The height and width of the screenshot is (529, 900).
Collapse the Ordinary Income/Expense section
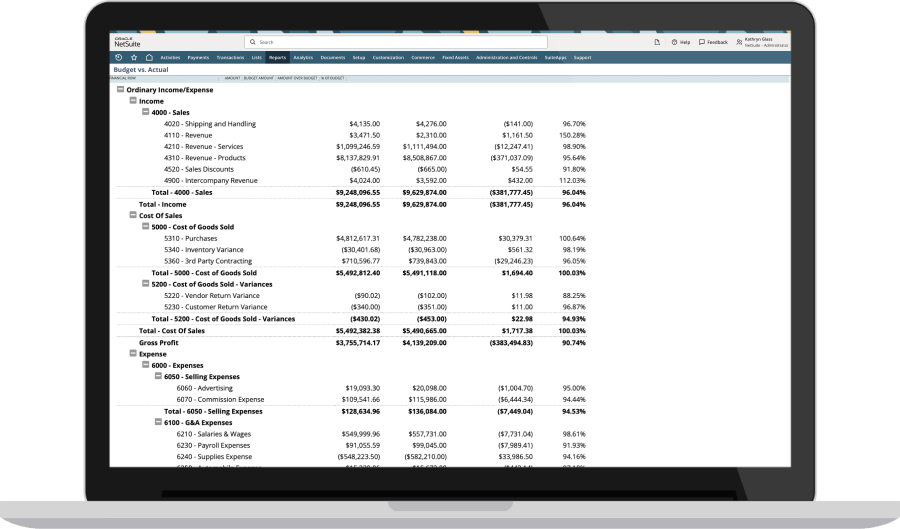120,90
